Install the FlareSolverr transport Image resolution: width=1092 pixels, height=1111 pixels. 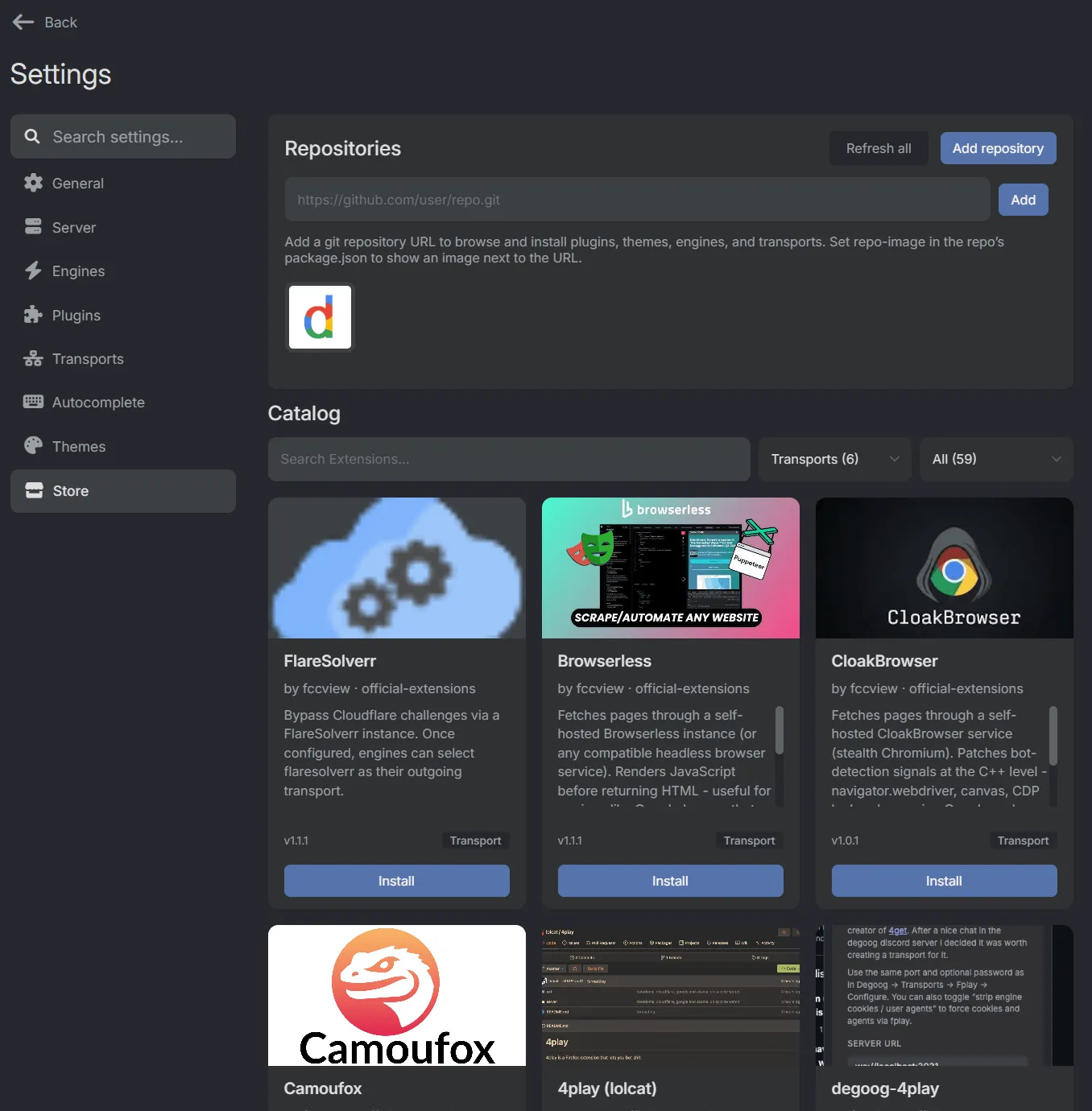point(396,881)
